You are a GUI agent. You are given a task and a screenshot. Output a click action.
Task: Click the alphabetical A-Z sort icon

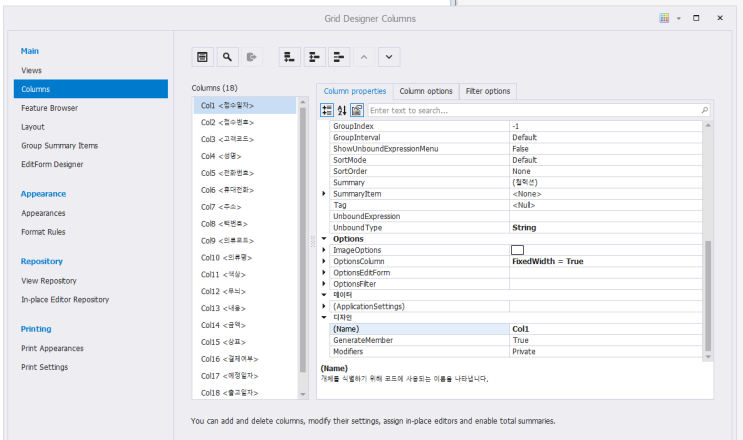[341, 110]
